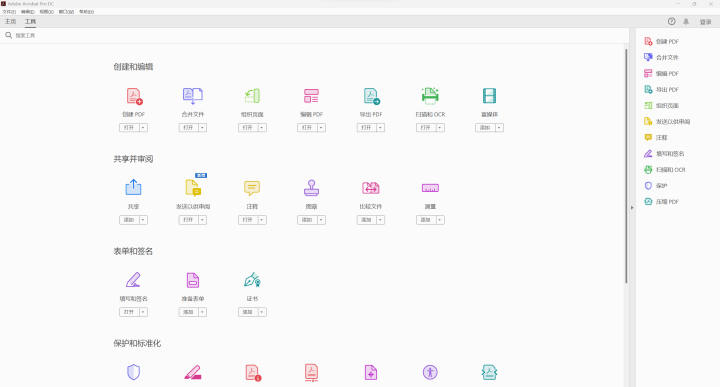Open the 文件 menu

point(9,12)
